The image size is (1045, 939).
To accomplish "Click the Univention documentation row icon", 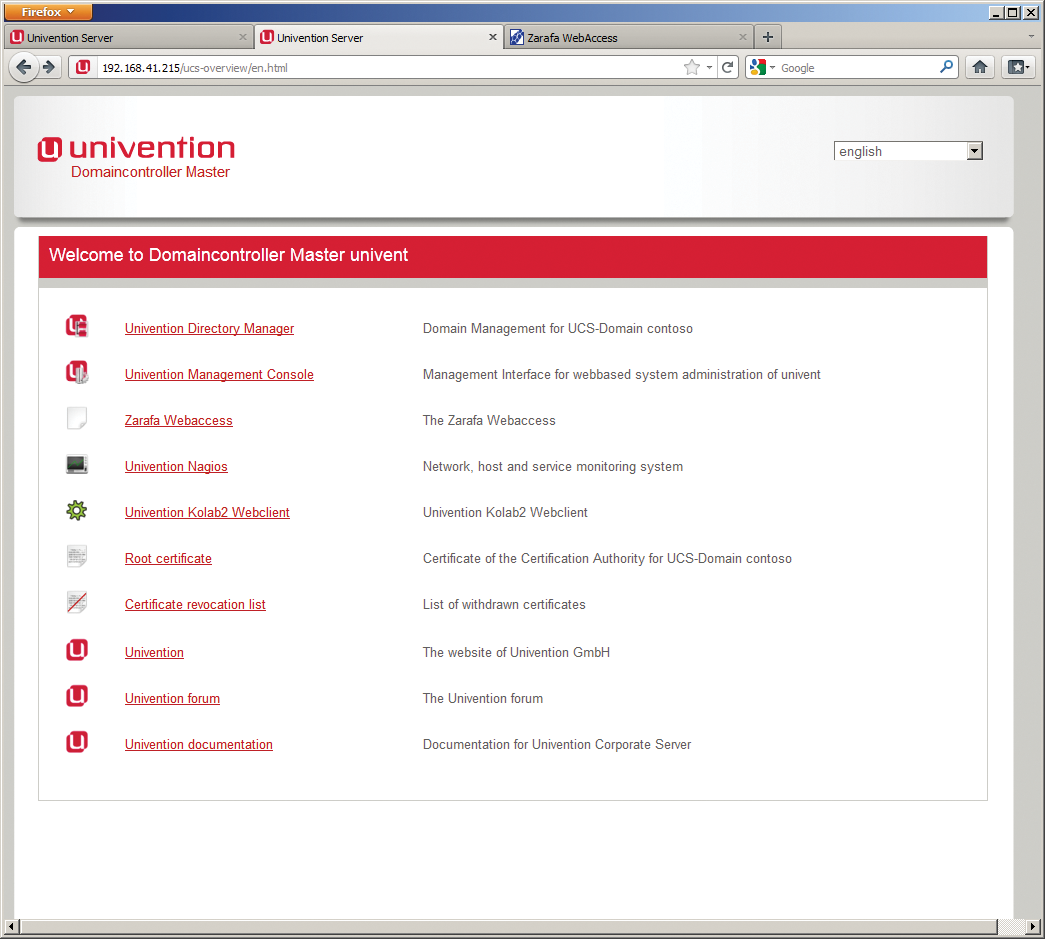I will pyautogui.click(x=77, y=742).
